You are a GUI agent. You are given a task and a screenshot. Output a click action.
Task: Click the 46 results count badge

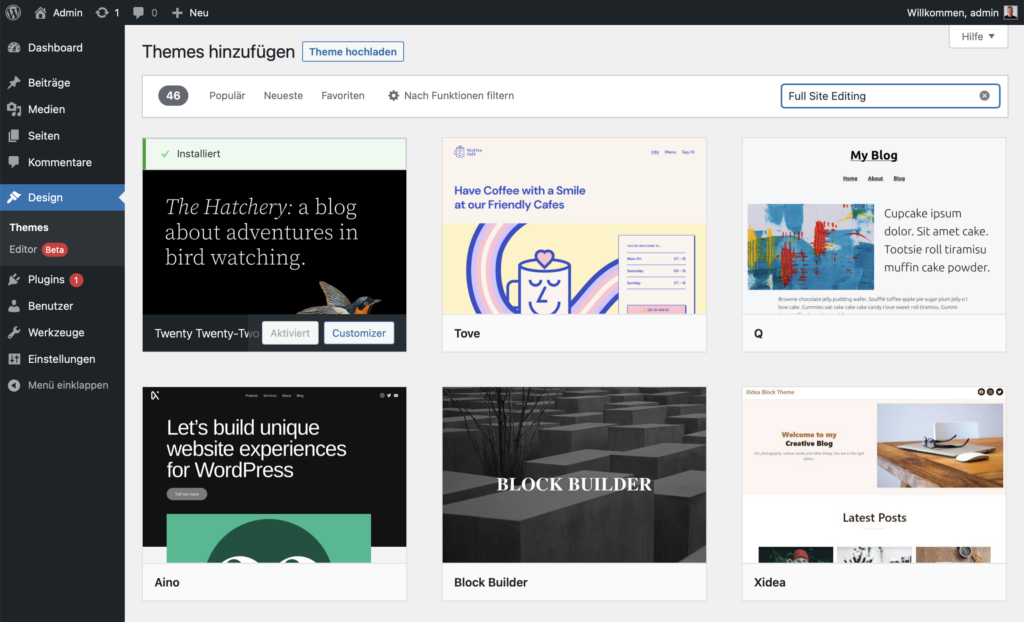pos(173,95)
